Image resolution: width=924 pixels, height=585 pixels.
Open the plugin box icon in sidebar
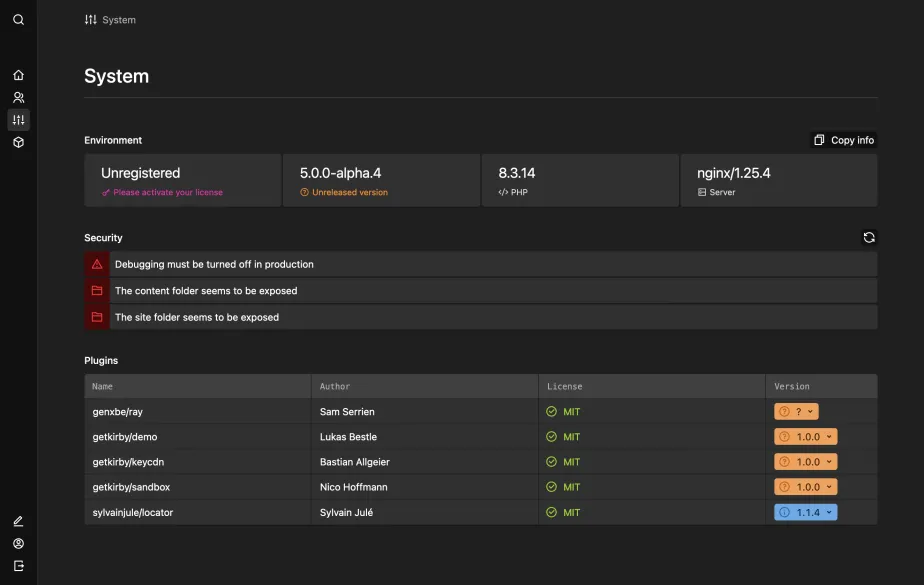[x=18, y=143]
